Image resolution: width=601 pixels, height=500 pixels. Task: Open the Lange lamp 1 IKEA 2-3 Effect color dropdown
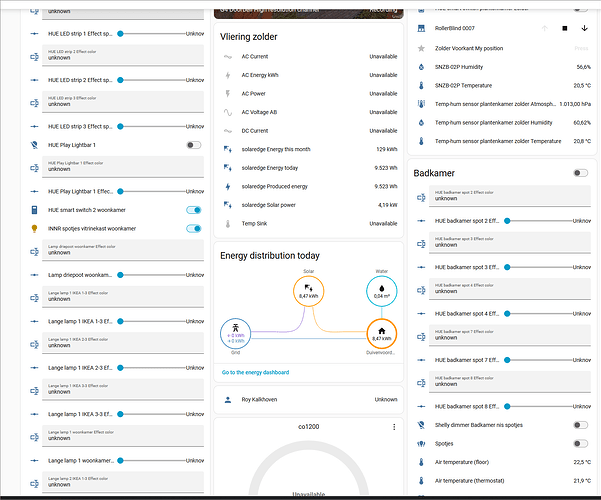point(123,343)
